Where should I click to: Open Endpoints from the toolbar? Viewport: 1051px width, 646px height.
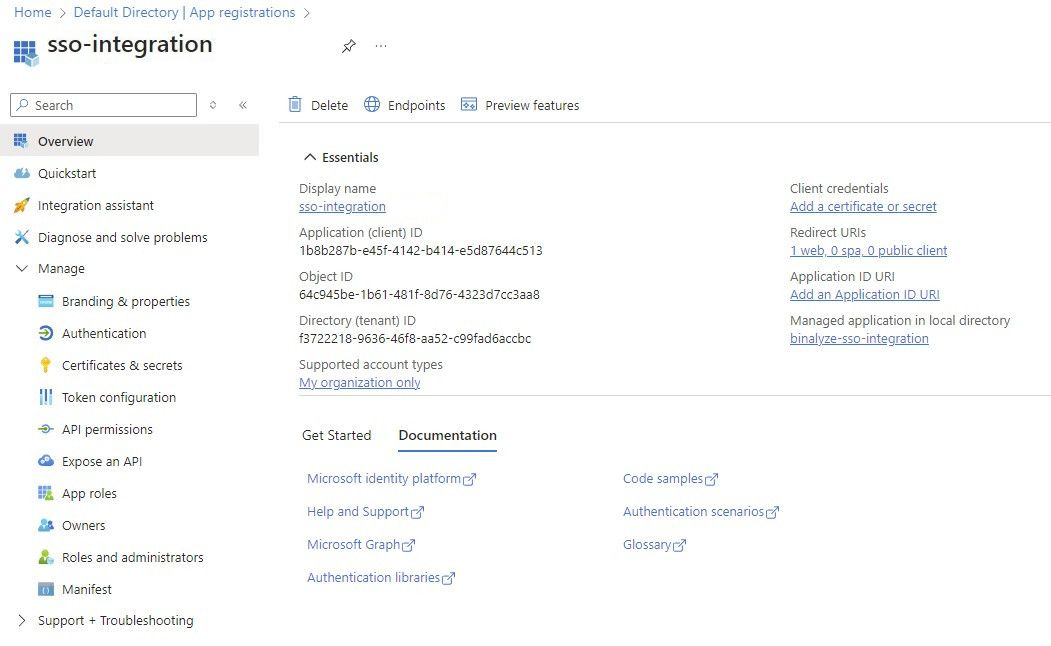[x=405, y=105]
